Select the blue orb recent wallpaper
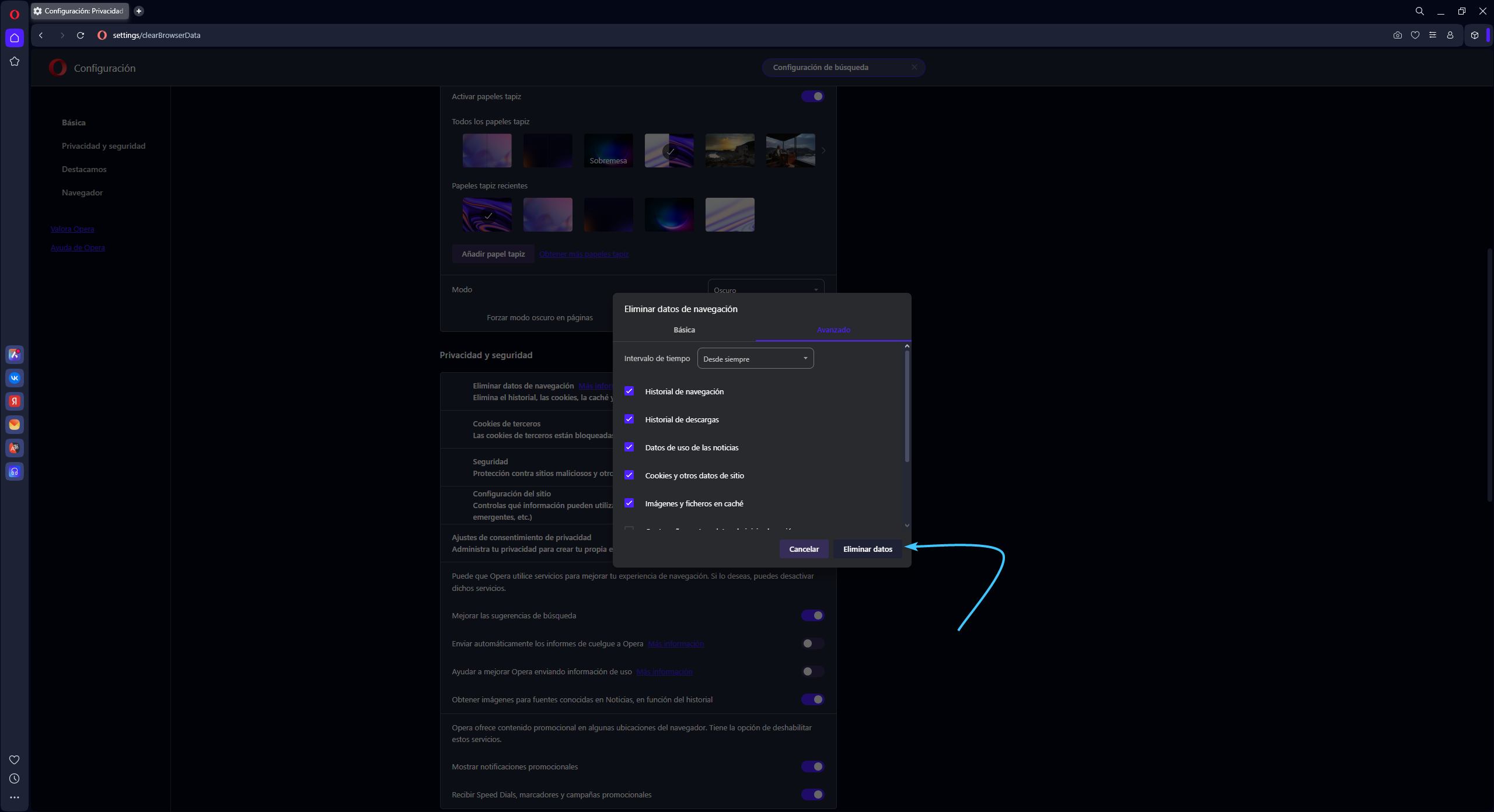 tap(669, 215)
